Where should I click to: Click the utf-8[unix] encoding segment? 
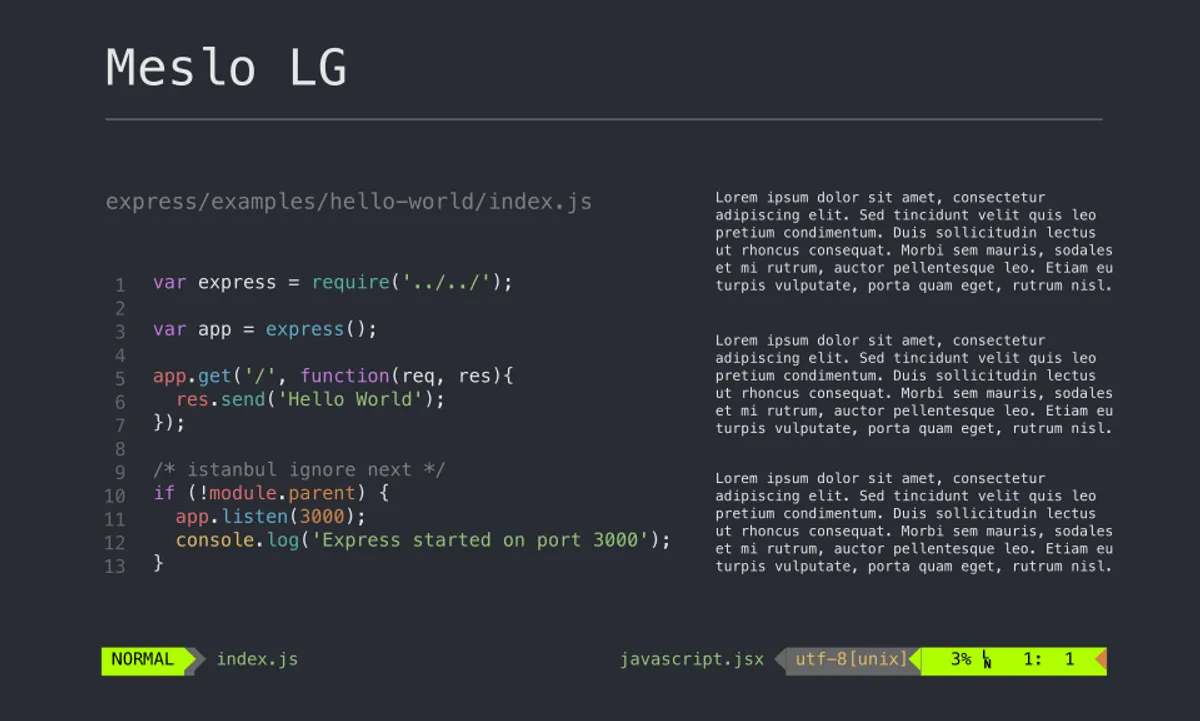coord(851,660)
